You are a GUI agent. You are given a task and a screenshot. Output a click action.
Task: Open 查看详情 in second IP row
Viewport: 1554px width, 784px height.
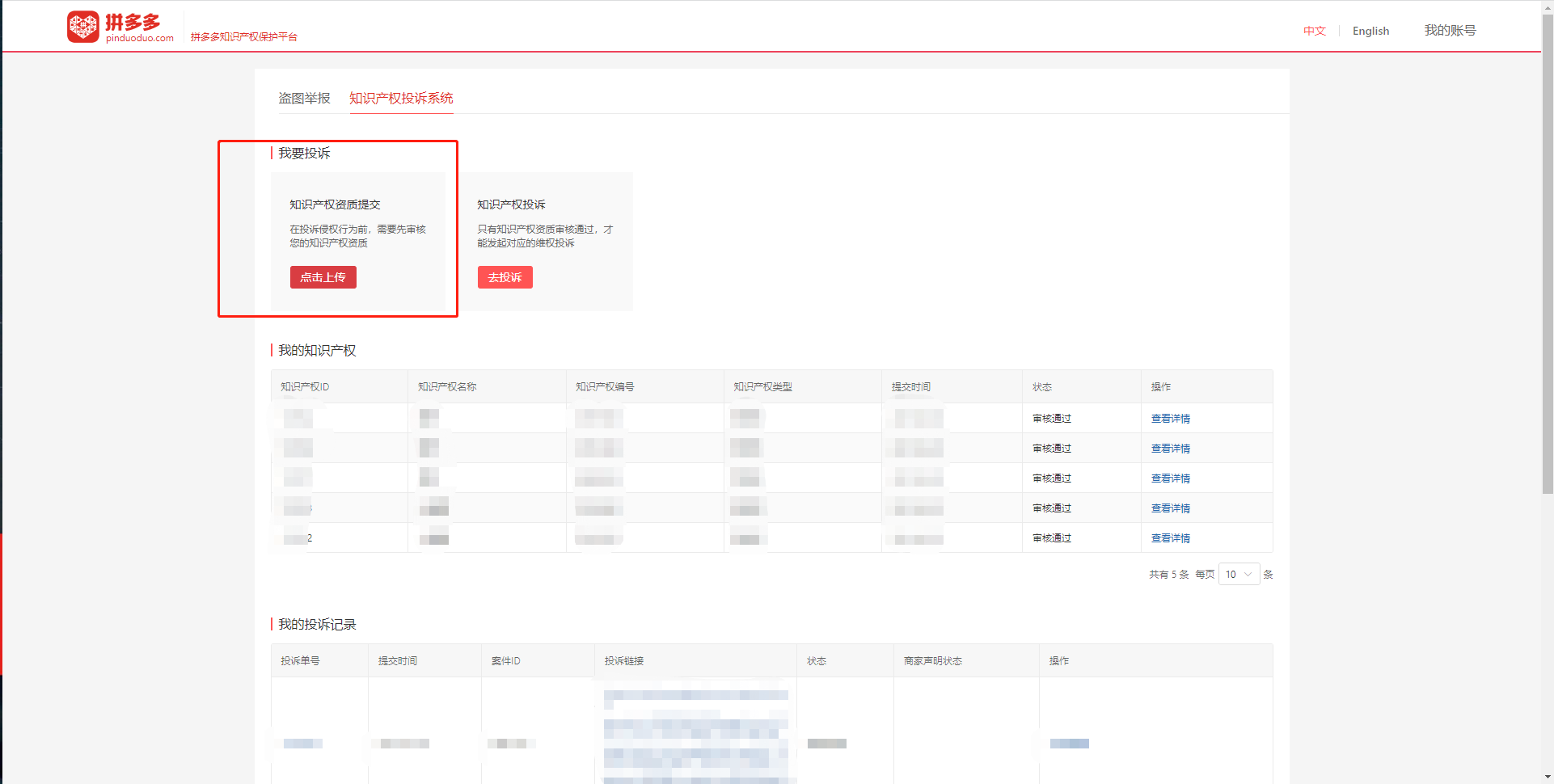(x=1170, y=449)
